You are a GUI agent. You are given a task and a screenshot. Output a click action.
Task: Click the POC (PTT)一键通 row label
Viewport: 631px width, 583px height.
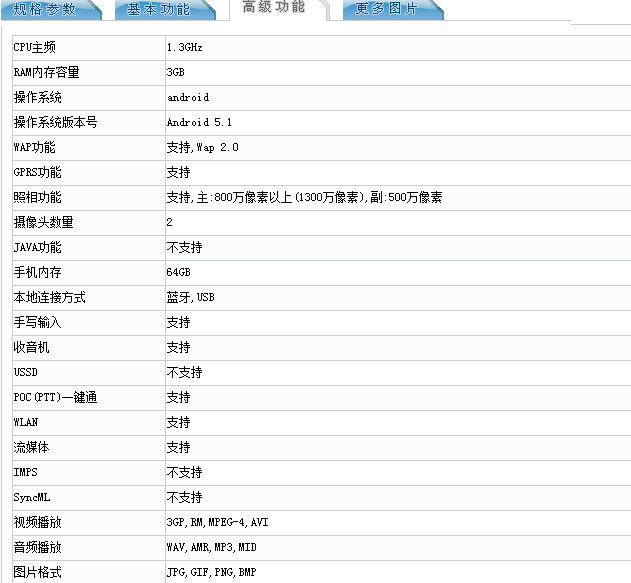coord(55,398)
